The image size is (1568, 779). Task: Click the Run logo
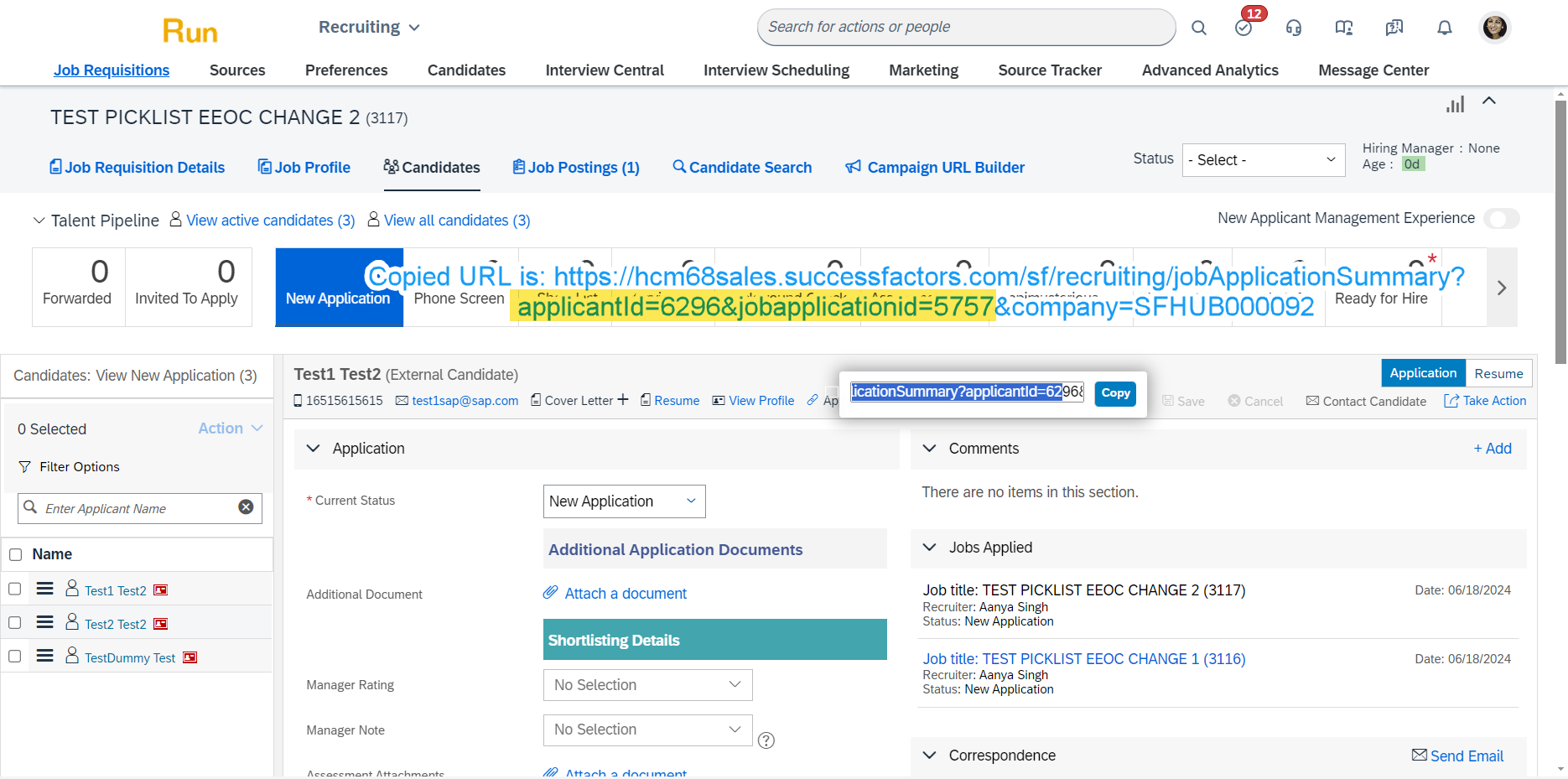click(x=190, y=32)
